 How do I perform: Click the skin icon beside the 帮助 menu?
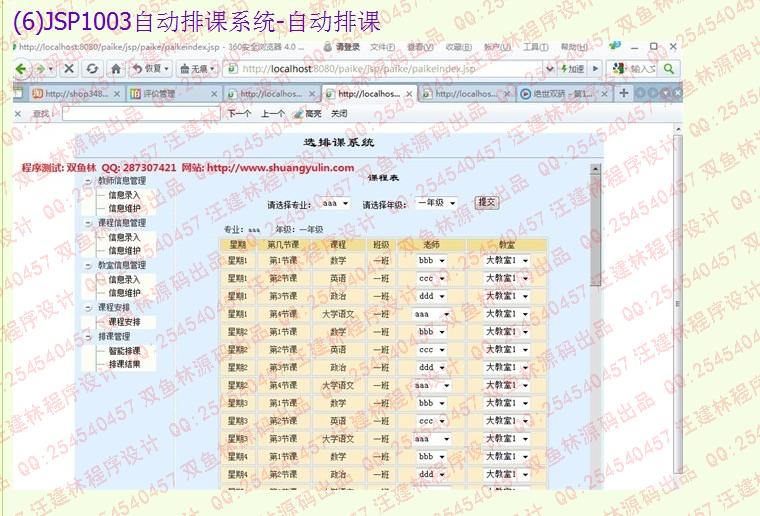pos(615,46)
